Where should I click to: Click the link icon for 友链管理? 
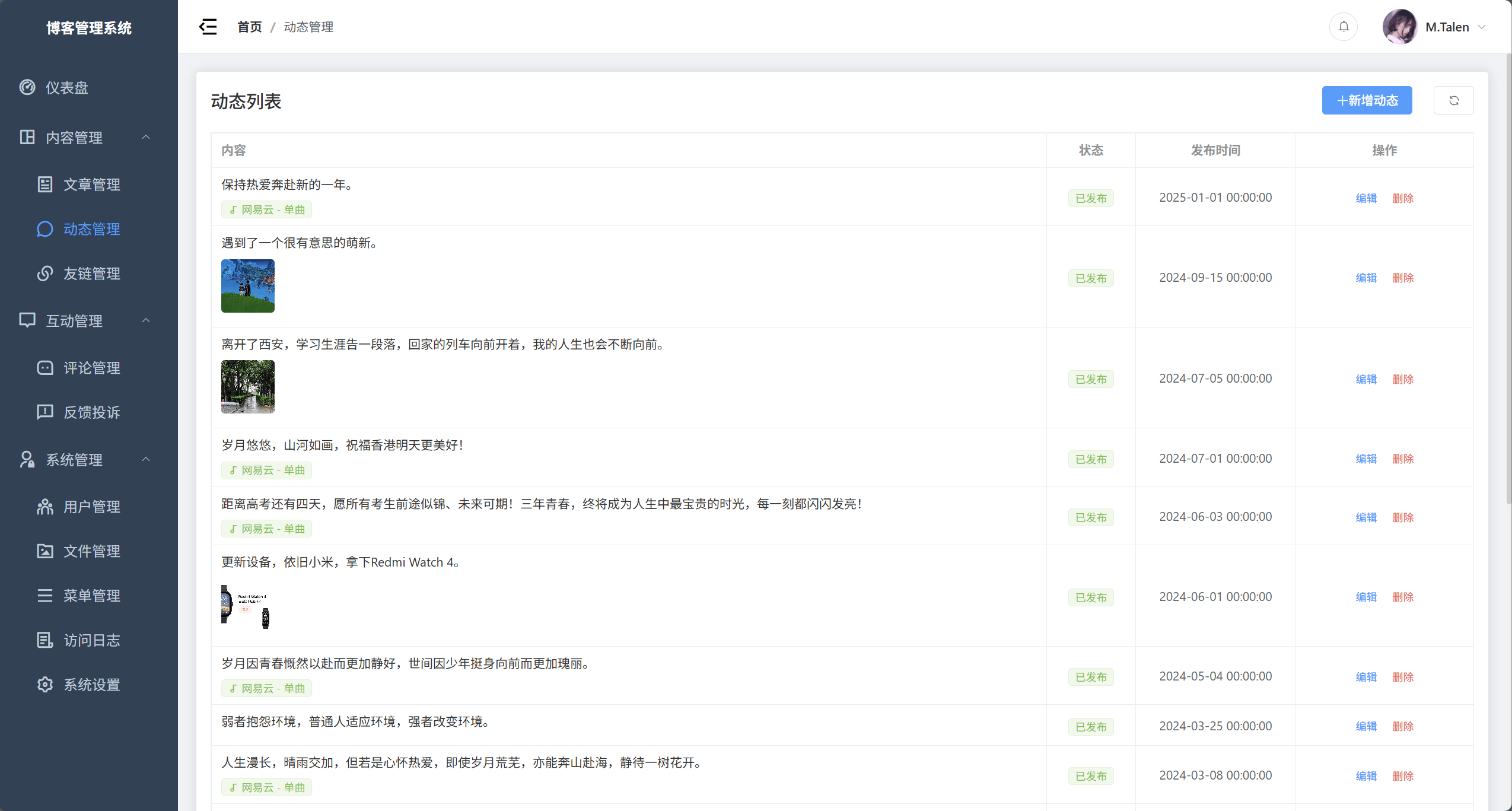point(45,273)
